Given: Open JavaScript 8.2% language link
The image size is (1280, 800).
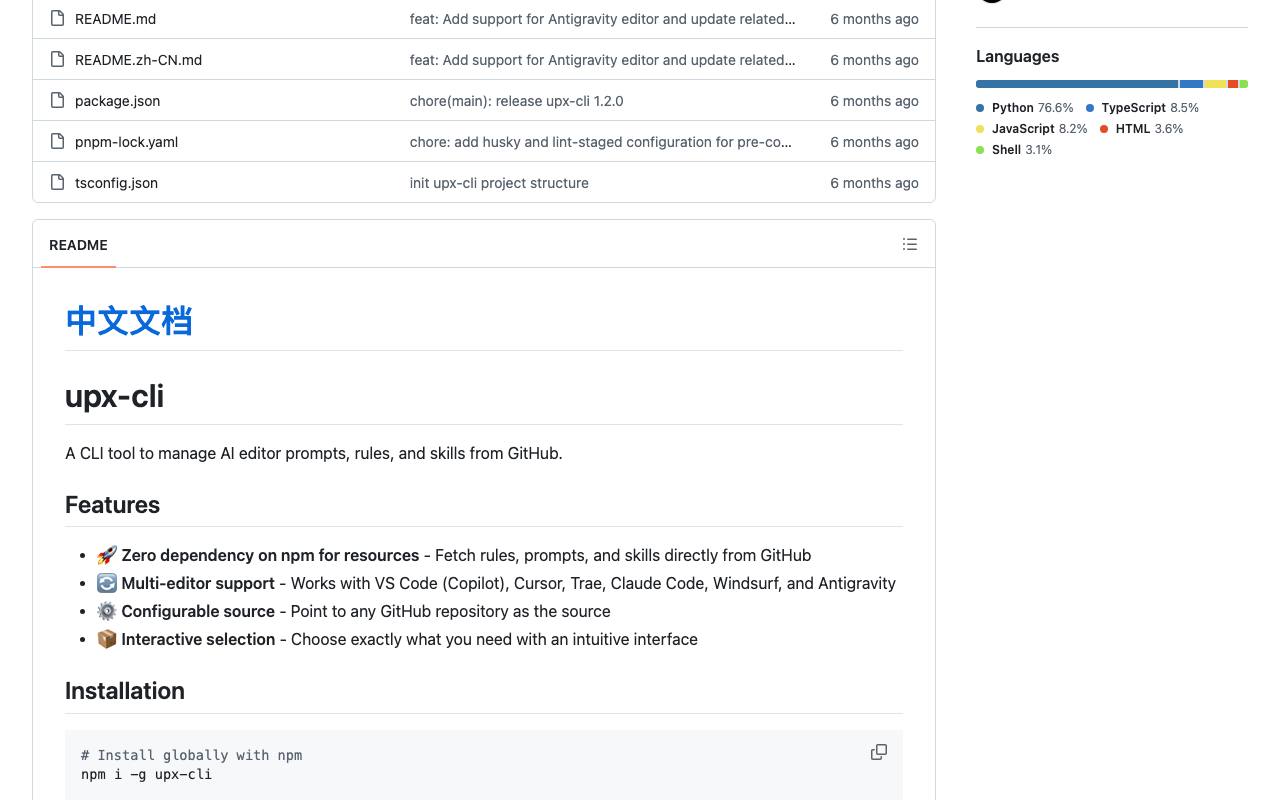Looking at the screenshot, I should pos(1032,129).
